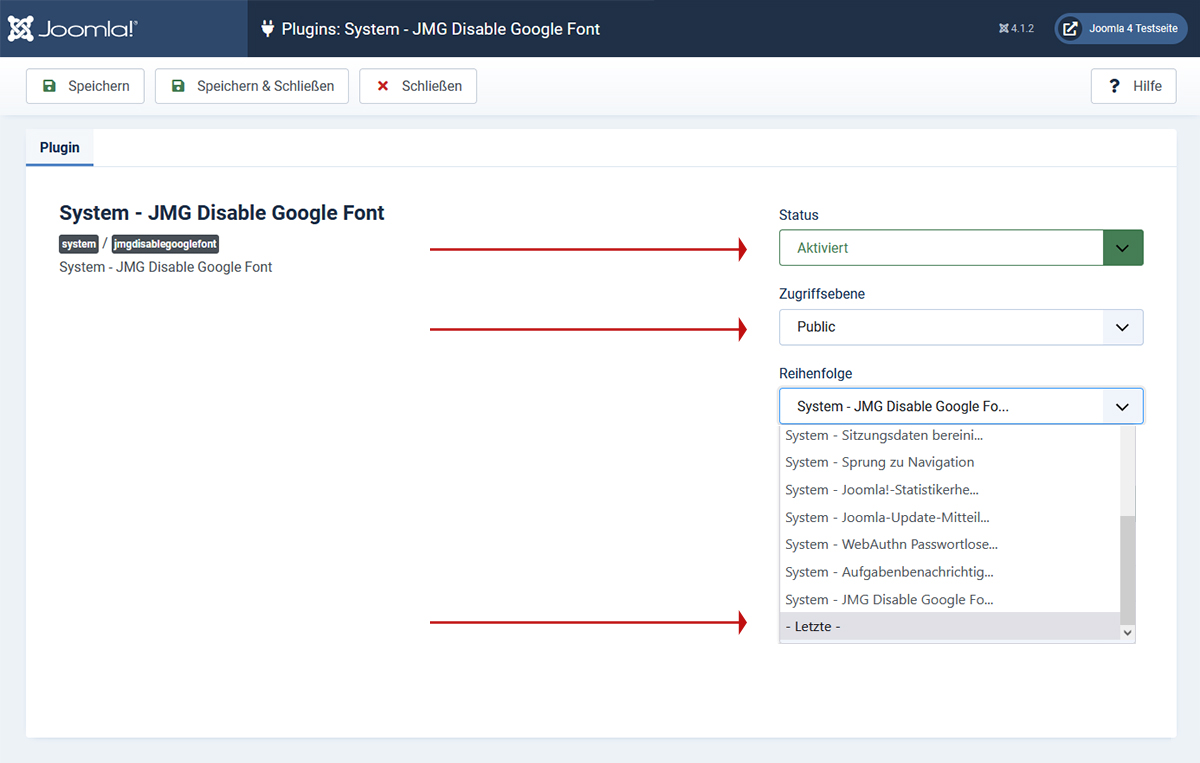The height and width of the screenshot is (763, 1200).
Task: Select System - JMG Disable Google Fo... list option
Action: tap(950, 600)
